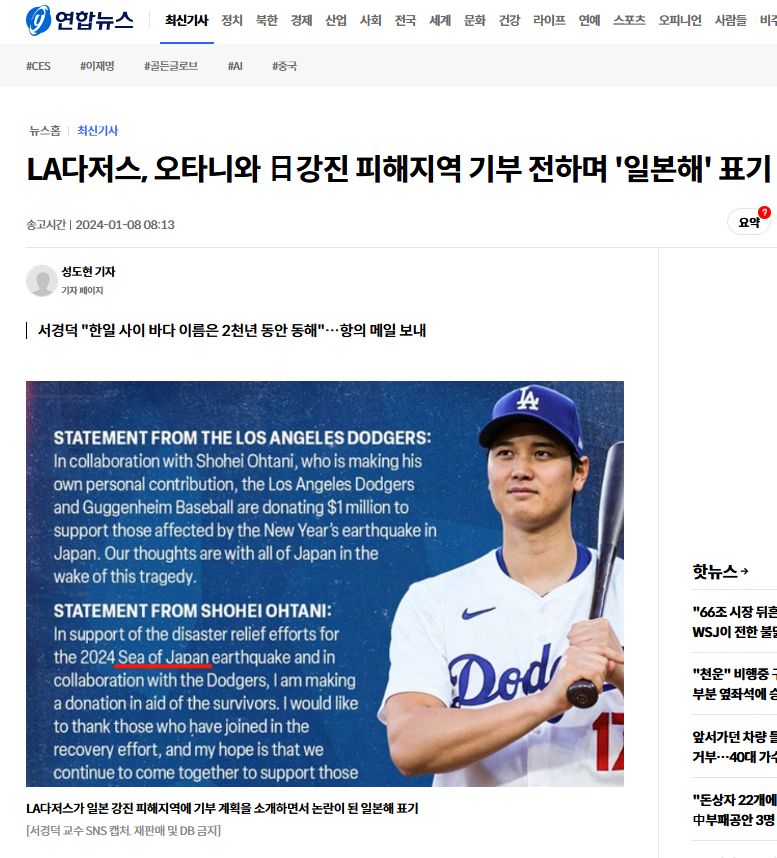
Task: Click the Yonhap News logo
Action: (x=79, y=20)
